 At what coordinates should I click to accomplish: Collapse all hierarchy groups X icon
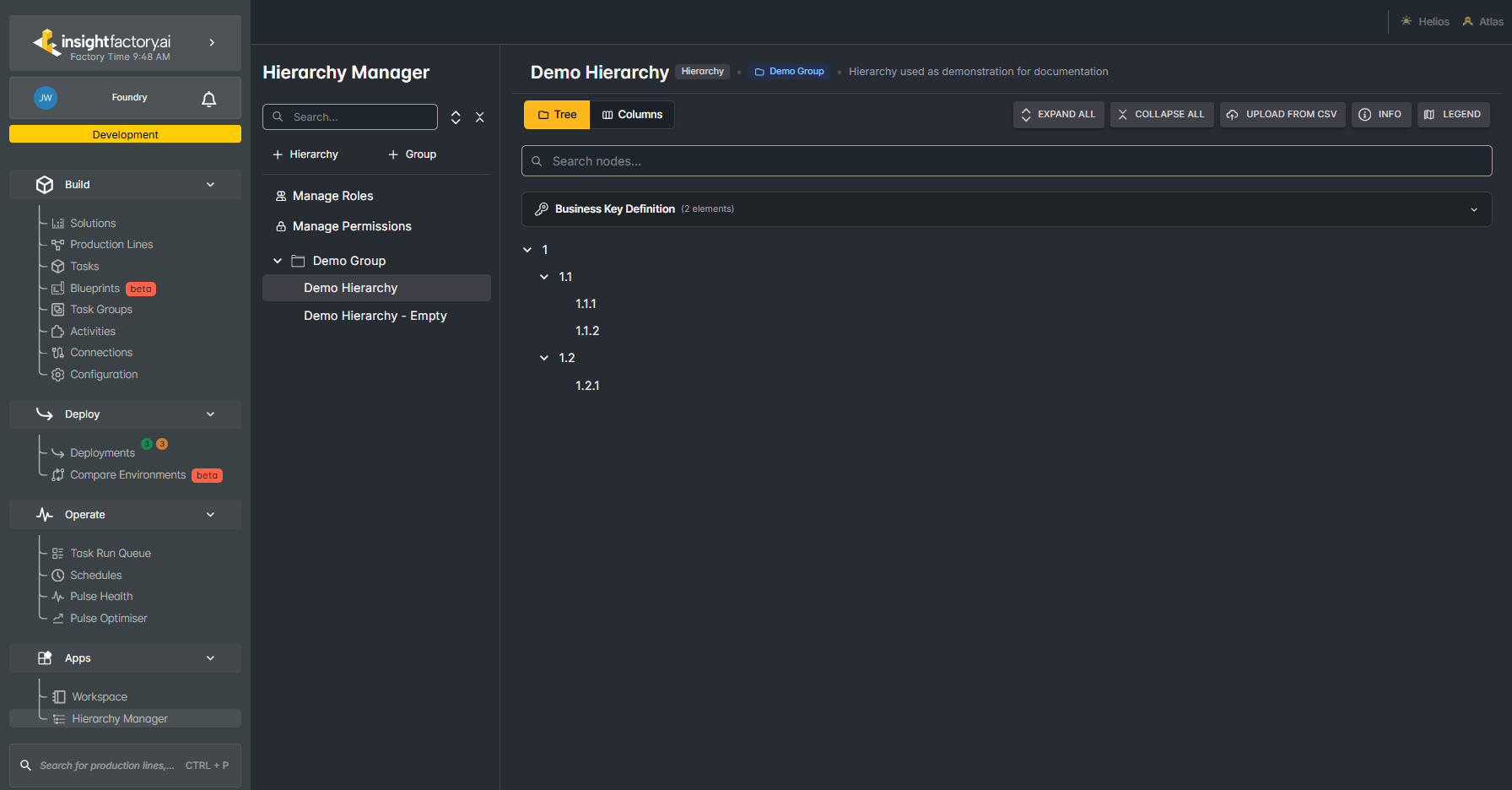(480, 117)
